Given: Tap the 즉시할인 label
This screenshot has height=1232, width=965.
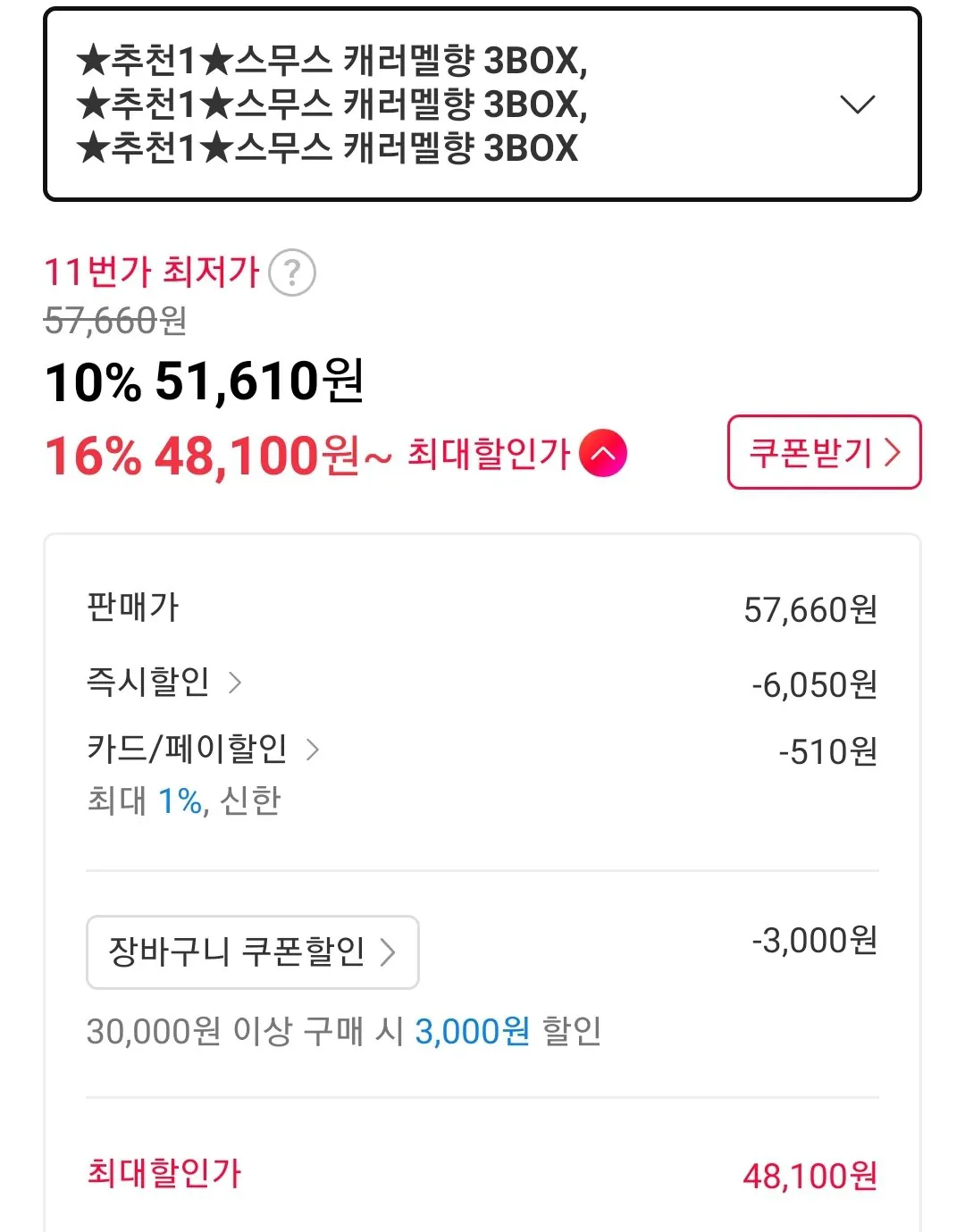Looking at the screenshot, I should 148,683.
